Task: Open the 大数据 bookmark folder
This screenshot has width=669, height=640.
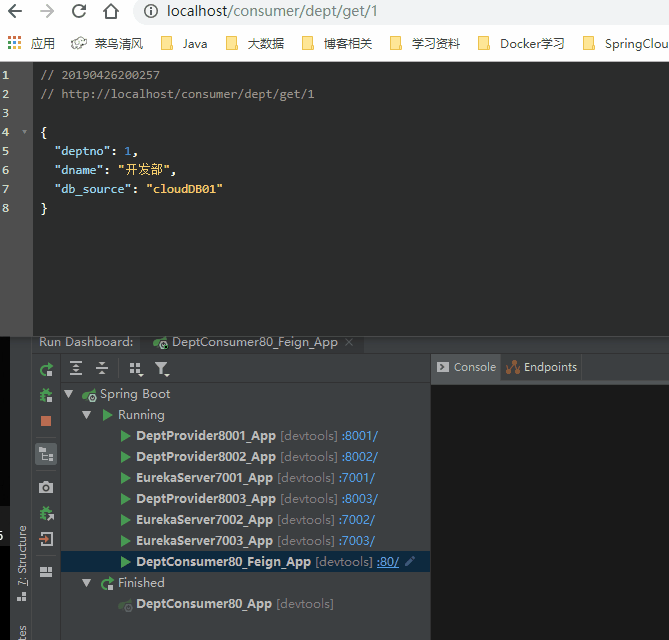Action: 255,44
